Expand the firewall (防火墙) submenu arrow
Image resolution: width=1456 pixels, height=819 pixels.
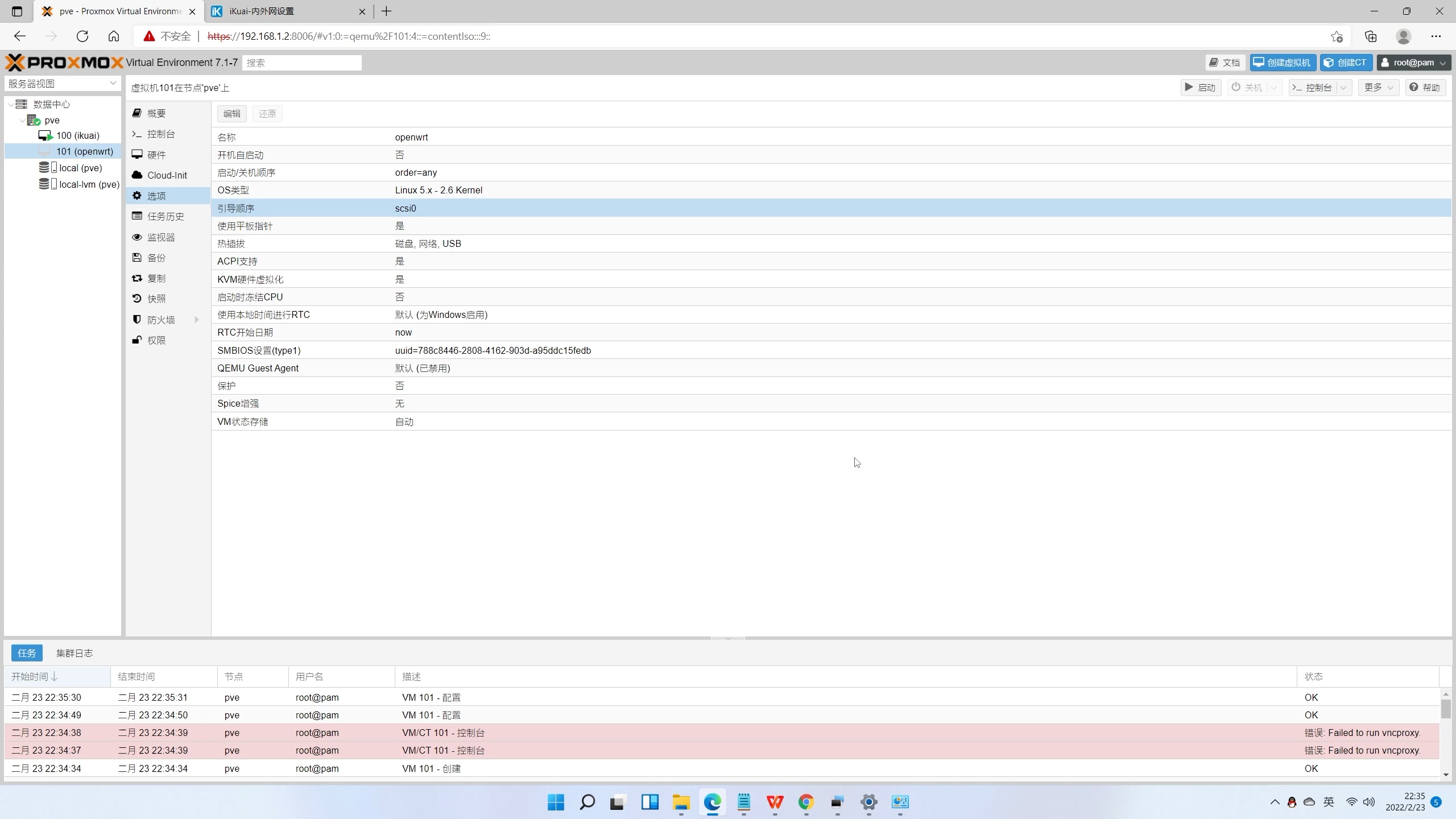(197, 320)
